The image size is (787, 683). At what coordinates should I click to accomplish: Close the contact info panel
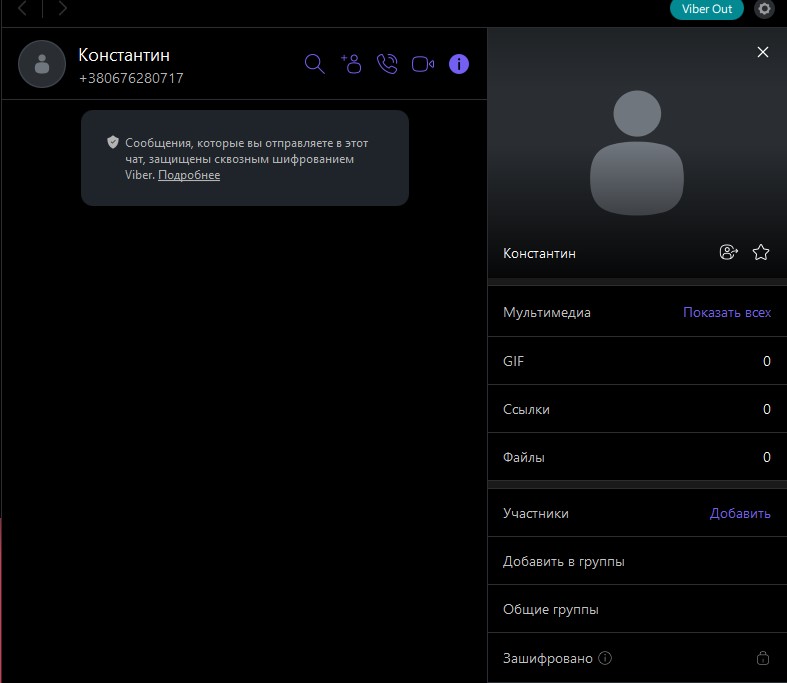click(x=763, y=52)
